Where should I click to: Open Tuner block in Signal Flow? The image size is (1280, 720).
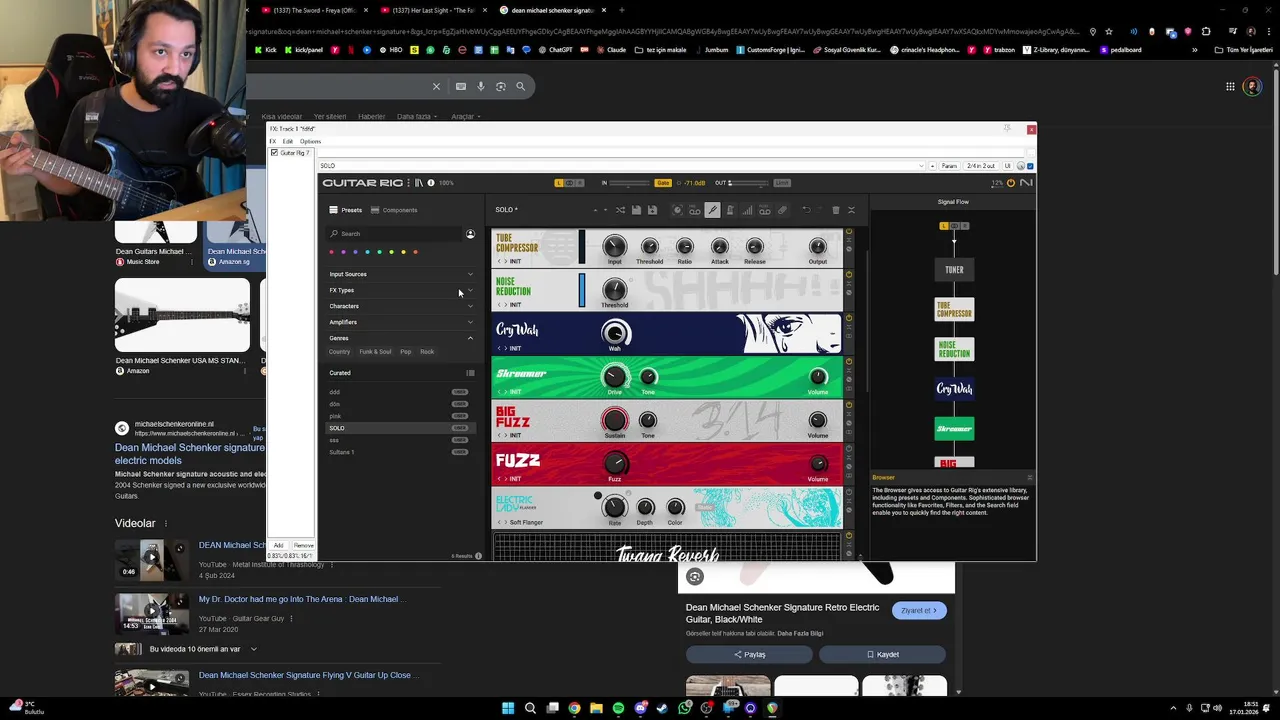click(x=954, y=269)
